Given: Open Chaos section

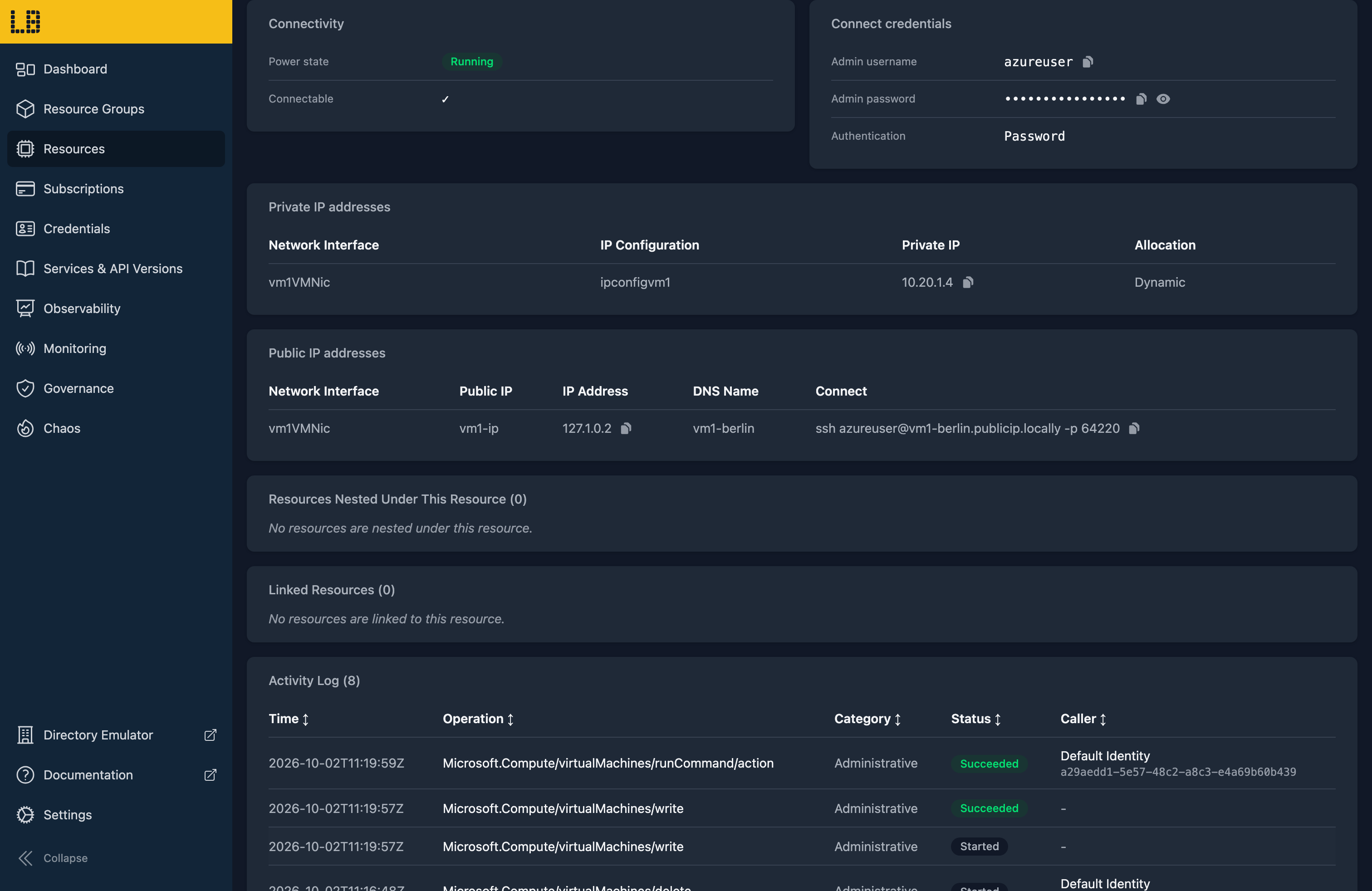Looking at the screenshot, I should tap(116, 428).
